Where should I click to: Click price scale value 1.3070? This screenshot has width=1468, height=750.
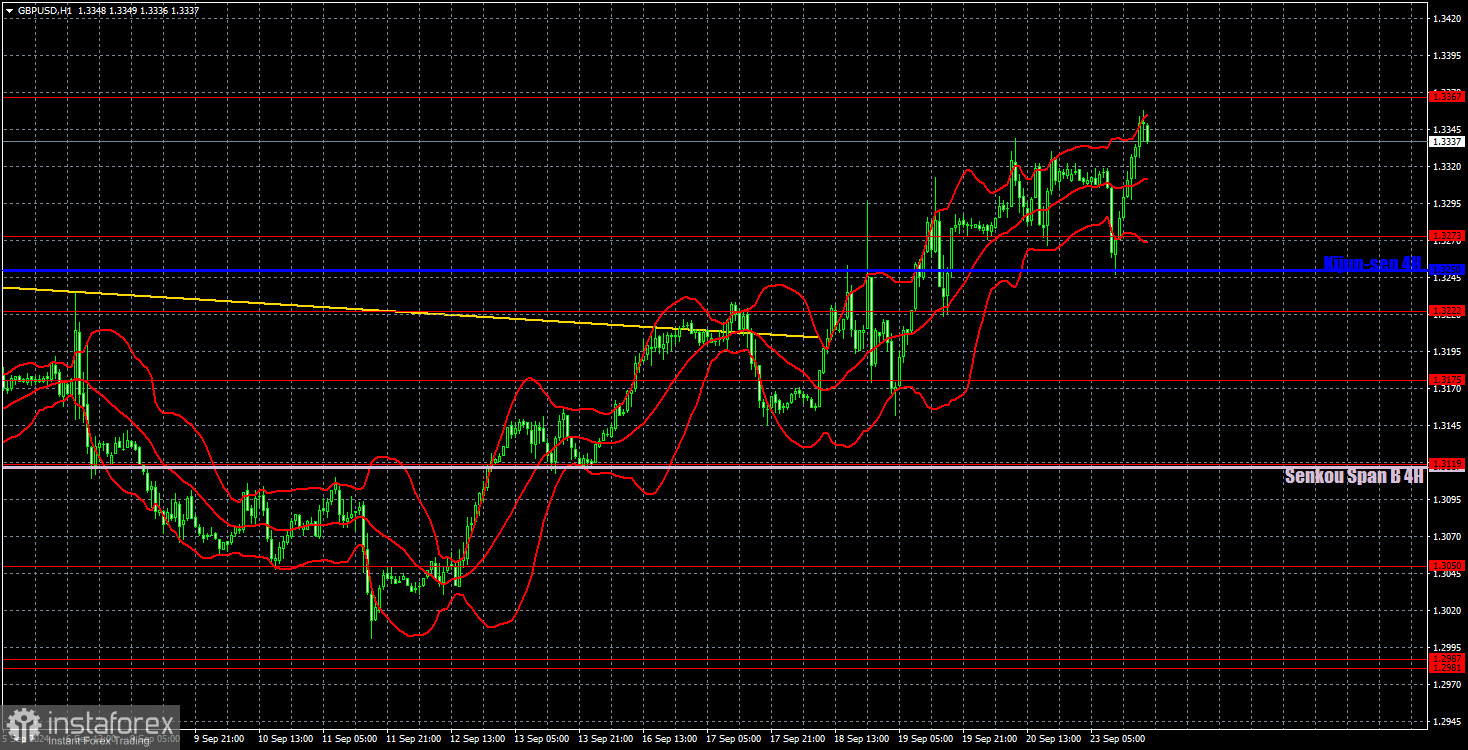tap(1447, 537)
